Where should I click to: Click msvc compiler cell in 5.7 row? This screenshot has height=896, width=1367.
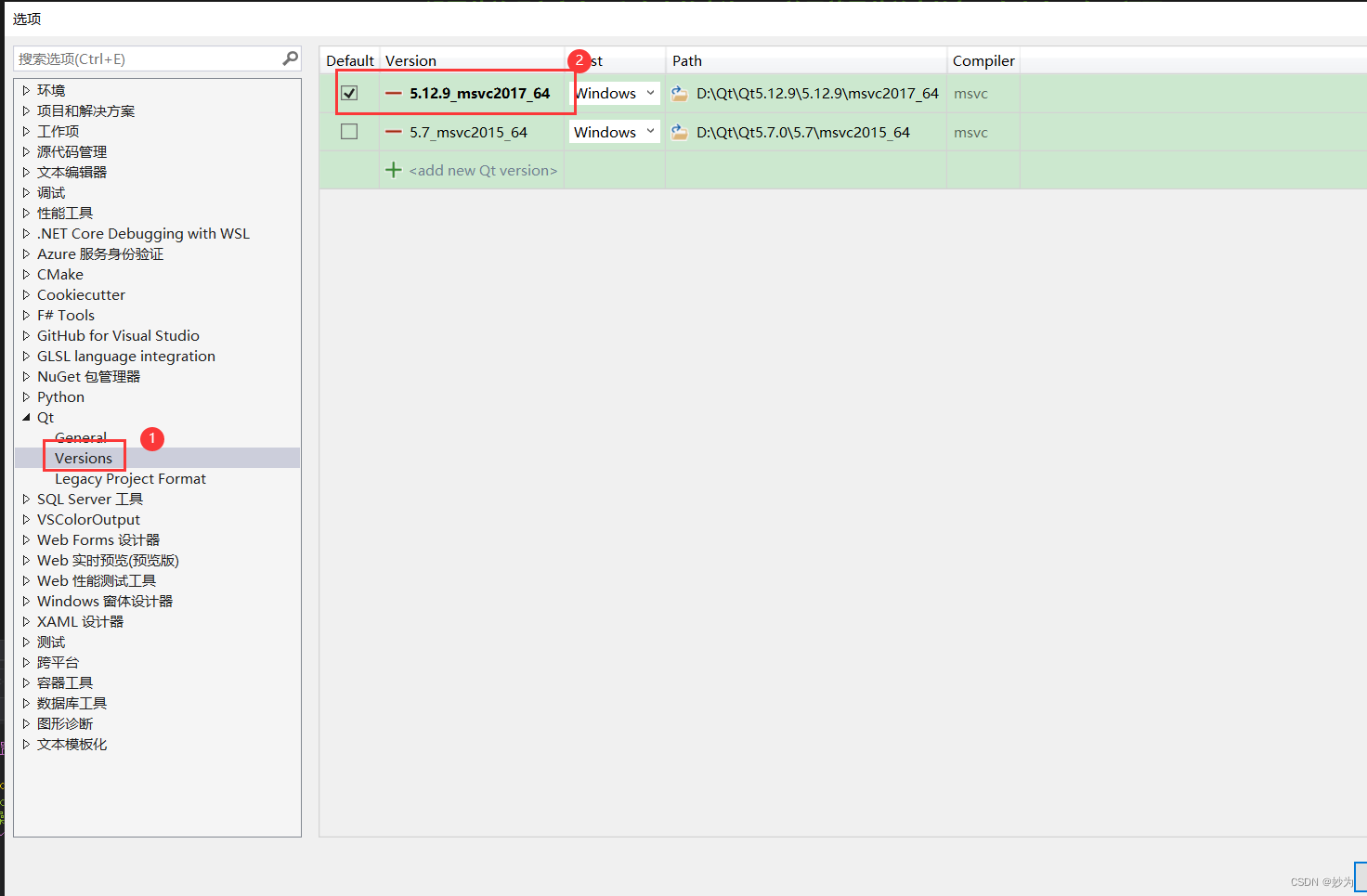tap(970, 132)
